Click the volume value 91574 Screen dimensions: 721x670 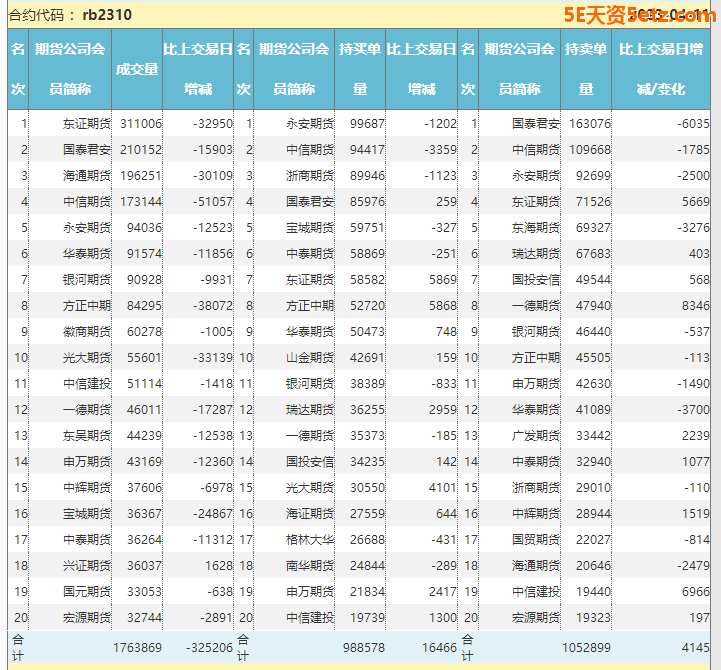(144, 253)
